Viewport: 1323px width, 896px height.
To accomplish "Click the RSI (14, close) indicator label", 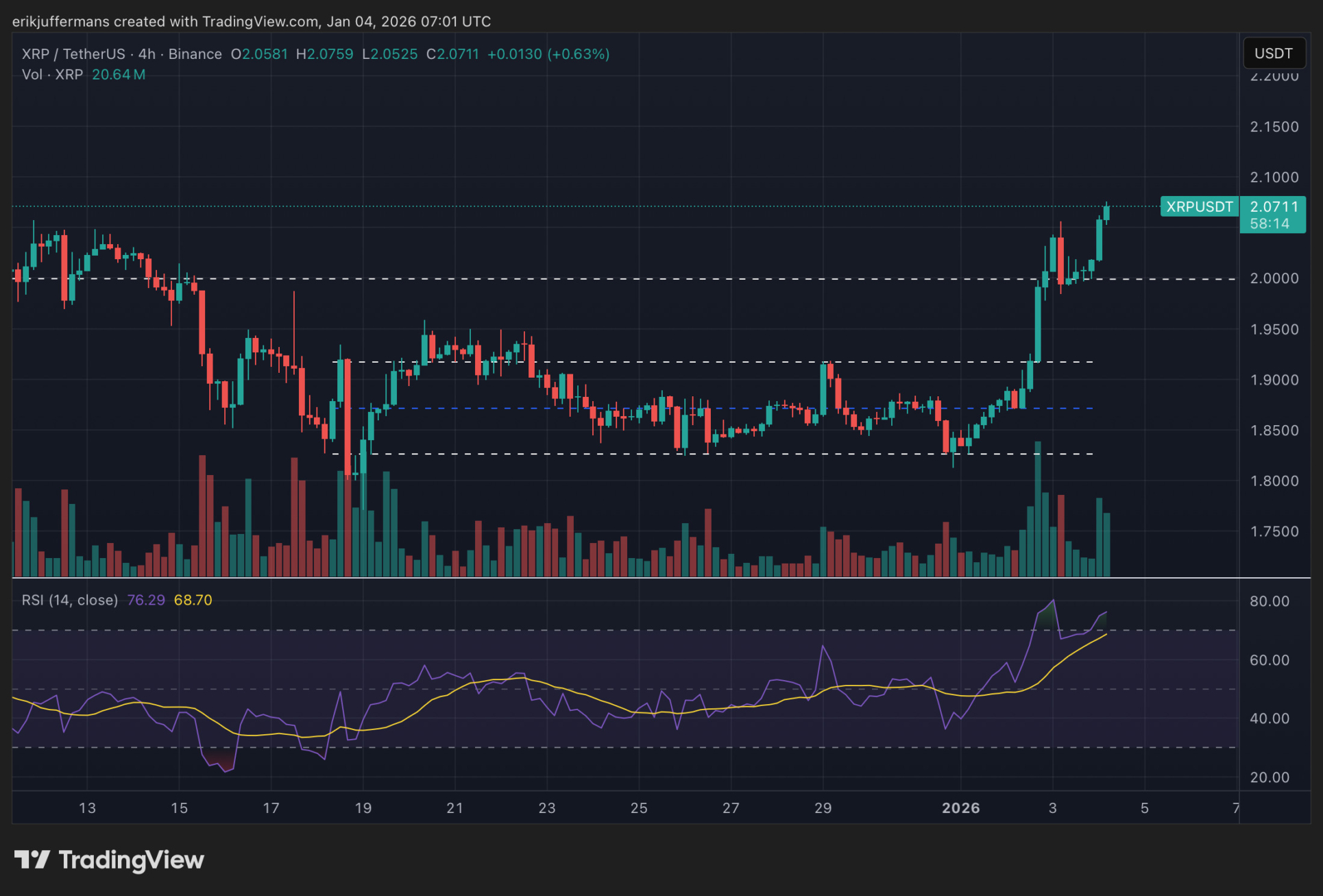I will pyautogui.click(x=69, y=600).
